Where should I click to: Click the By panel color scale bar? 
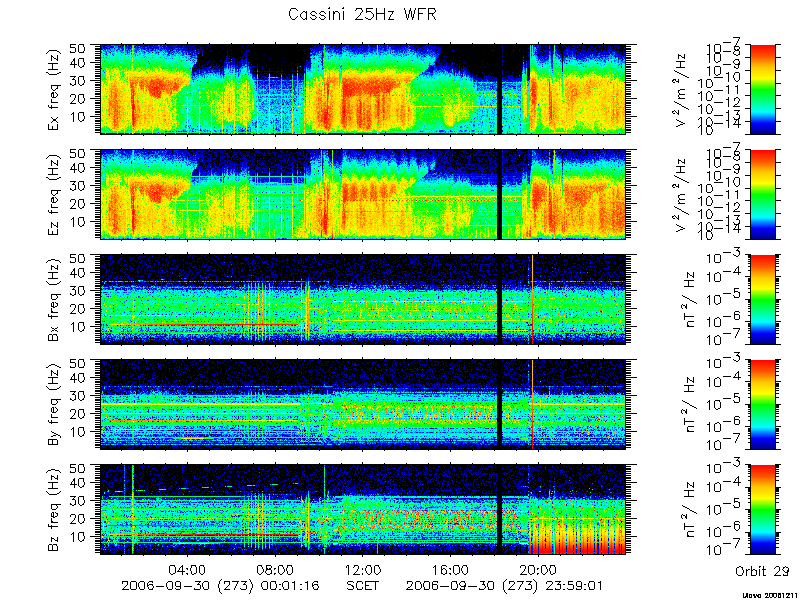click(x=762, y=404)
